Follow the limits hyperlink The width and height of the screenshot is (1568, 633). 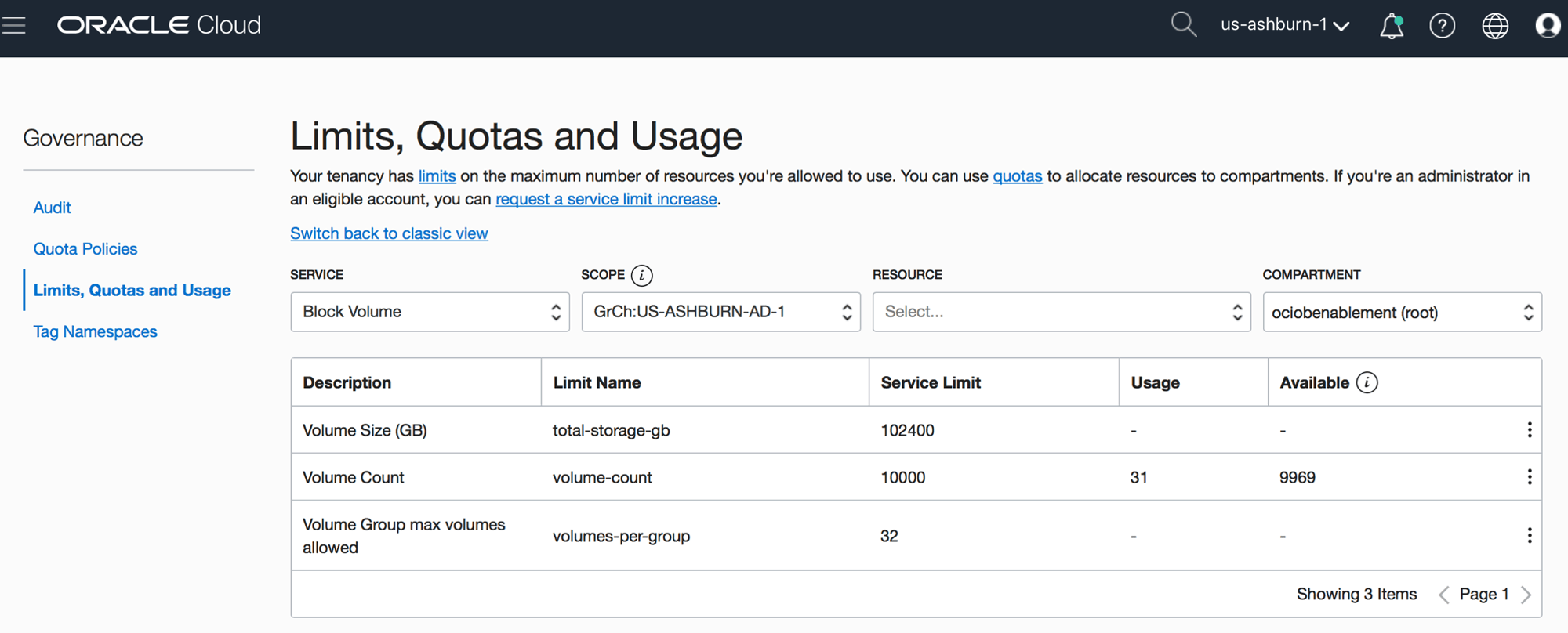pyautogui.click(x=437, y=176)
